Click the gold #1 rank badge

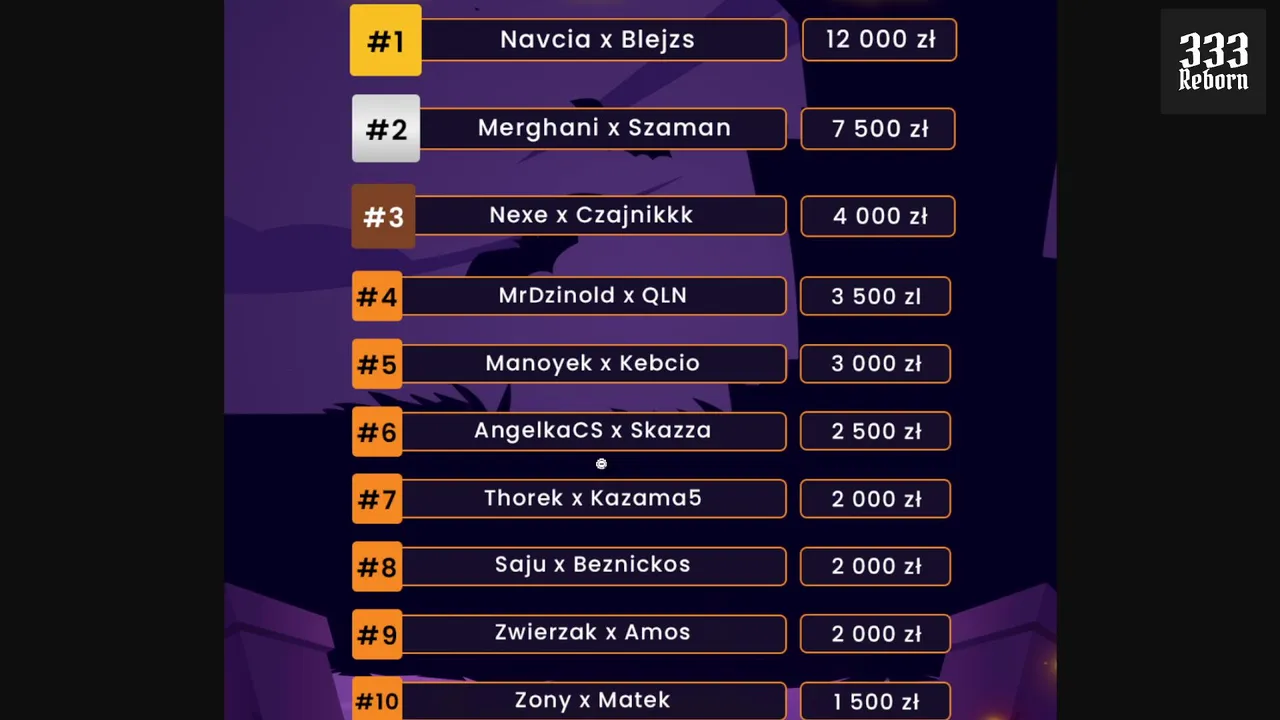click(385, 41)
